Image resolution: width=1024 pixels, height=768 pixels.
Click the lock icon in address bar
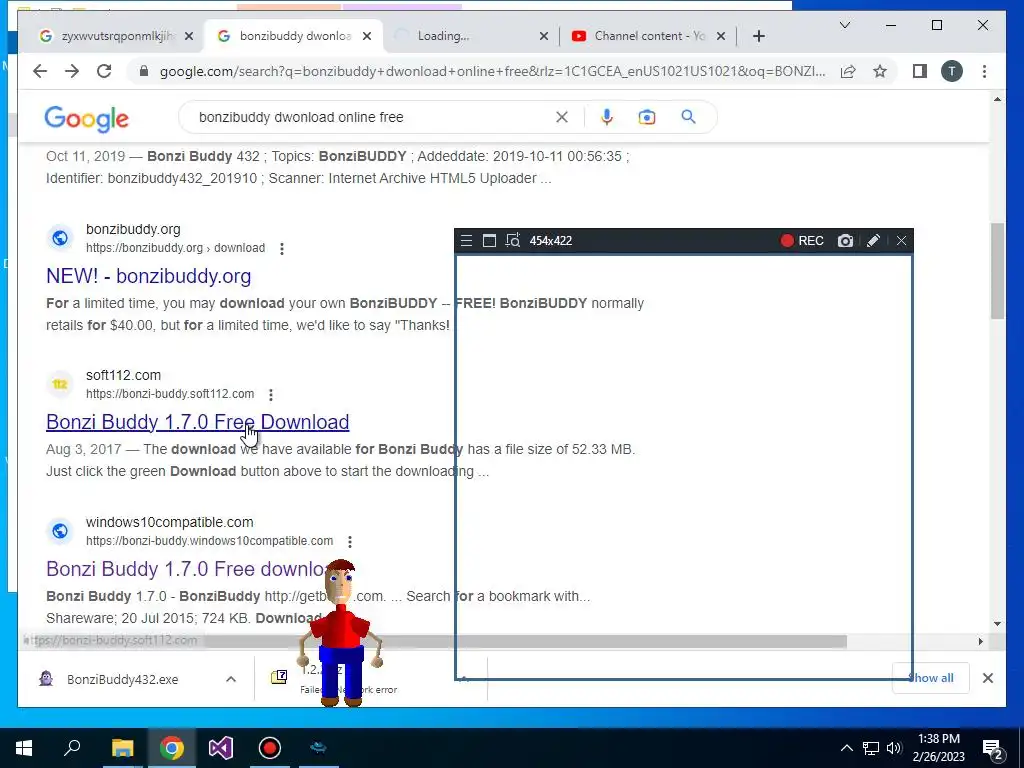pyautogui.click(x=144, y=71)
